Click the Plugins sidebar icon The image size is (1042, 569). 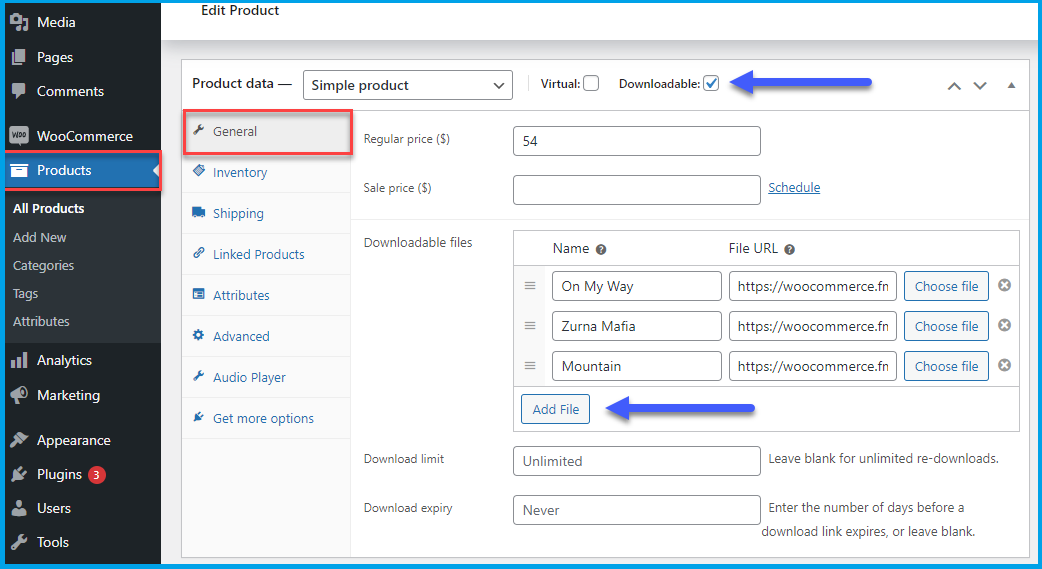pyautogui.click(x=19, y=474)
